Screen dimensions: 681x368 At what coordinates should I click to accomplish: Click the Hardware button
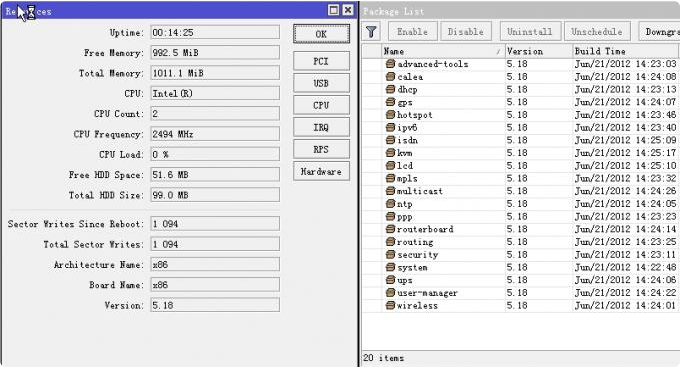321,171
